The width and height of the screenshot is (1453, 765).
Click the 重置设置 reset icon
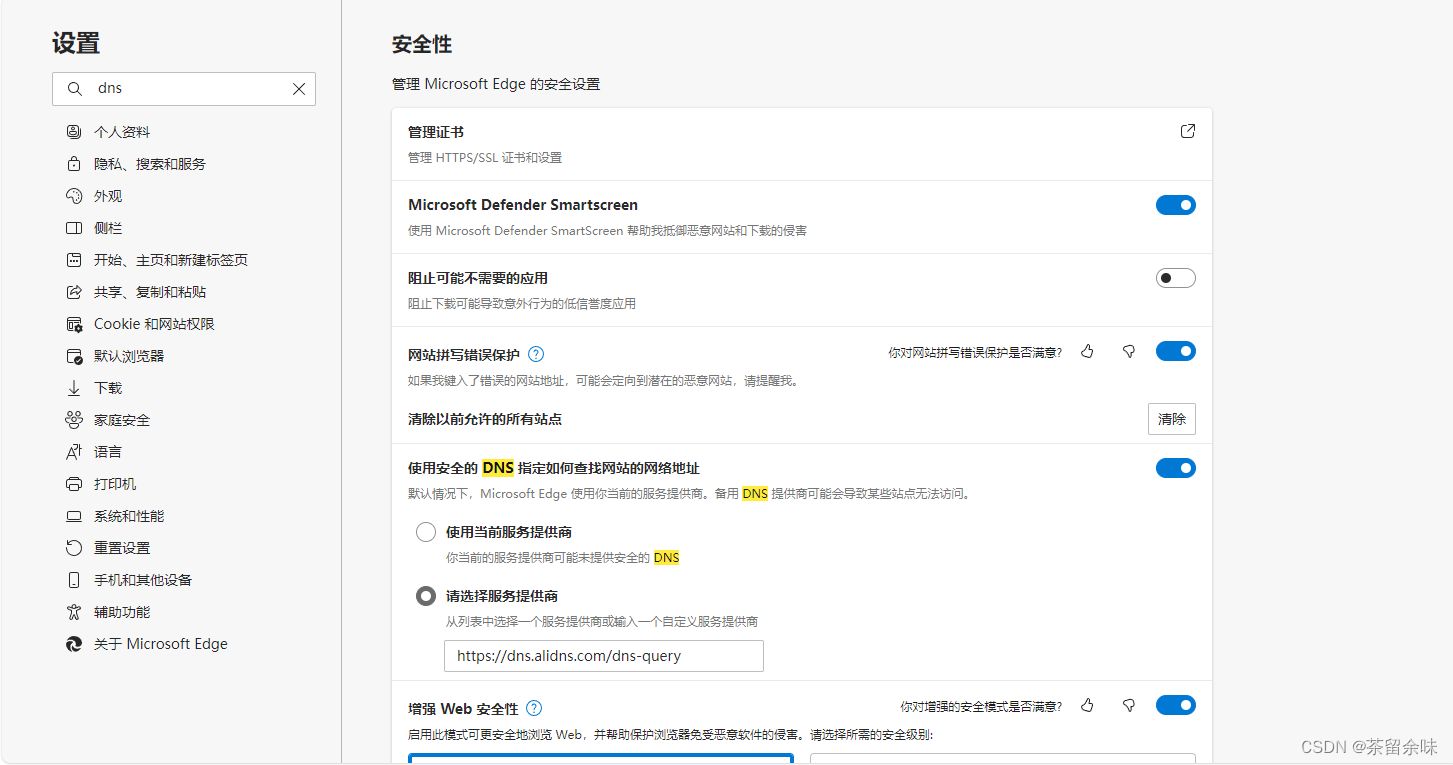[x=74, y=548]
